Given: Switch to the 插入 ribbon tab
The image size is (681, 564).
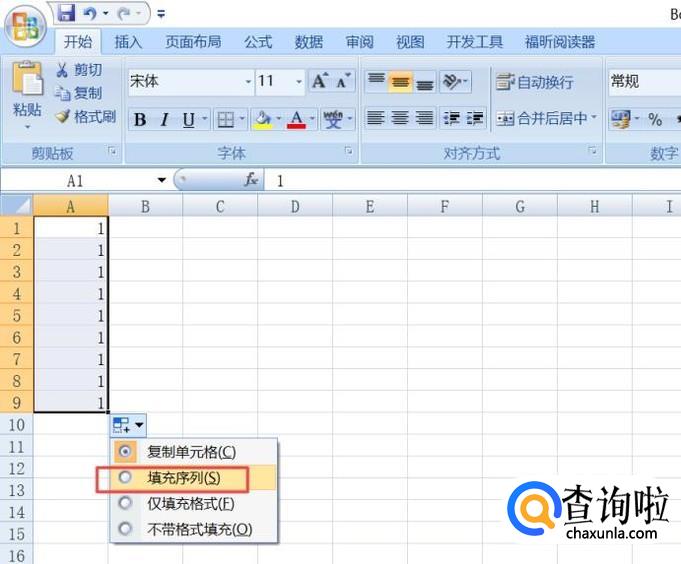Looking at the screenshot, I should tap(128, 42).
